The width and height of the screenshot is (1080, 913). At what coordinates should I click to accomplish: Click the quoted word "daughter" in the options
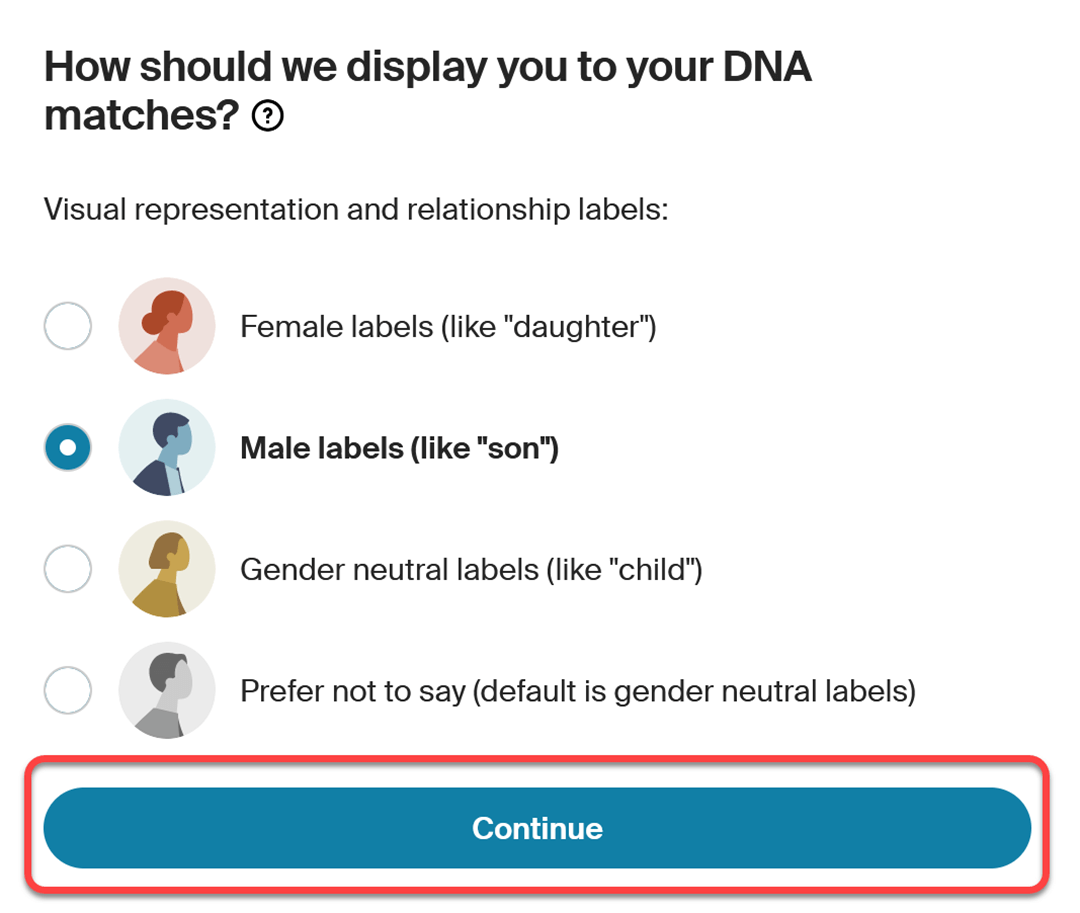point(576,326)
